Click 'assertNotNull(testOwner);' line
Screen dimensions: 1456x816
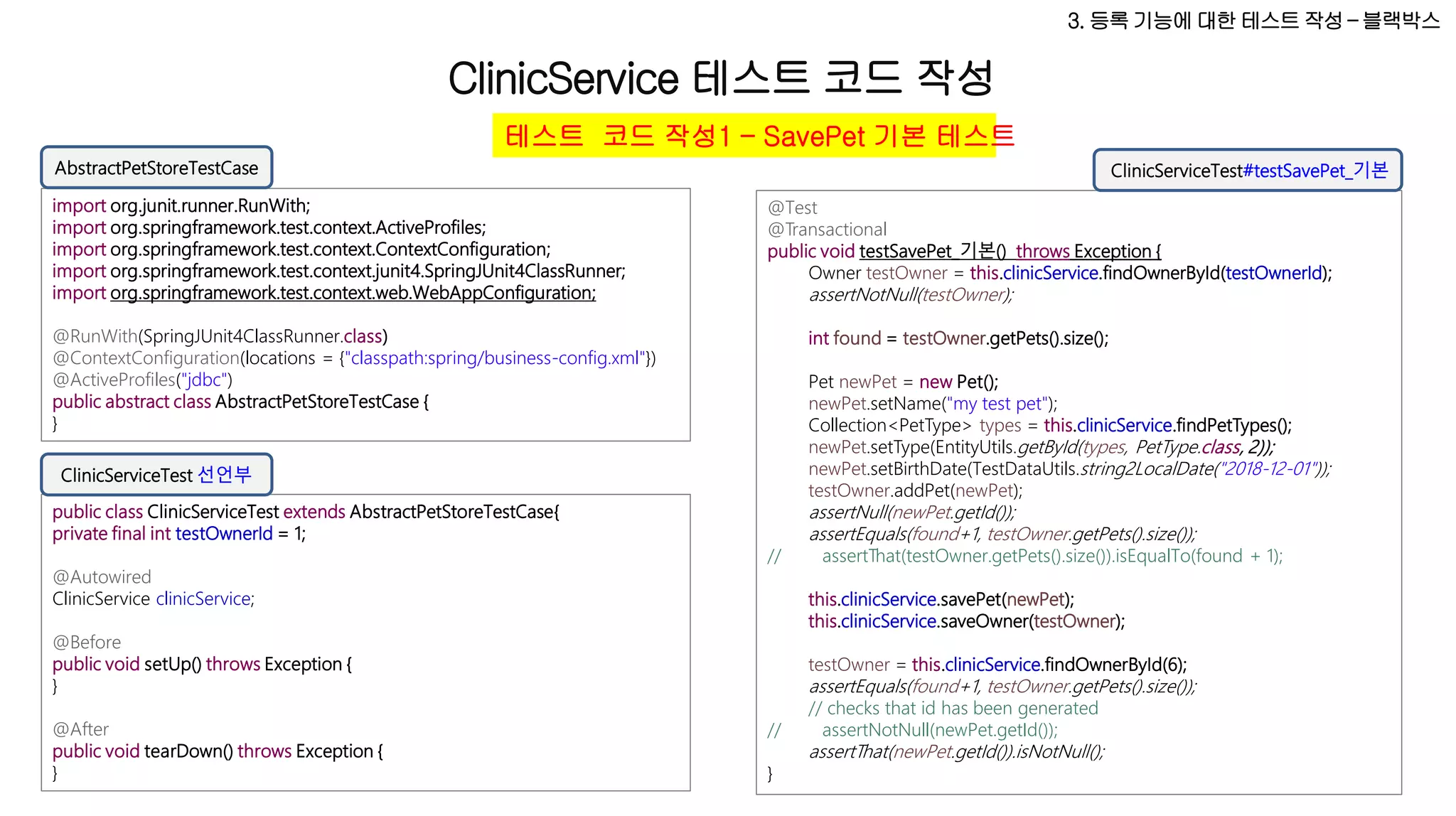click(911, 295)
